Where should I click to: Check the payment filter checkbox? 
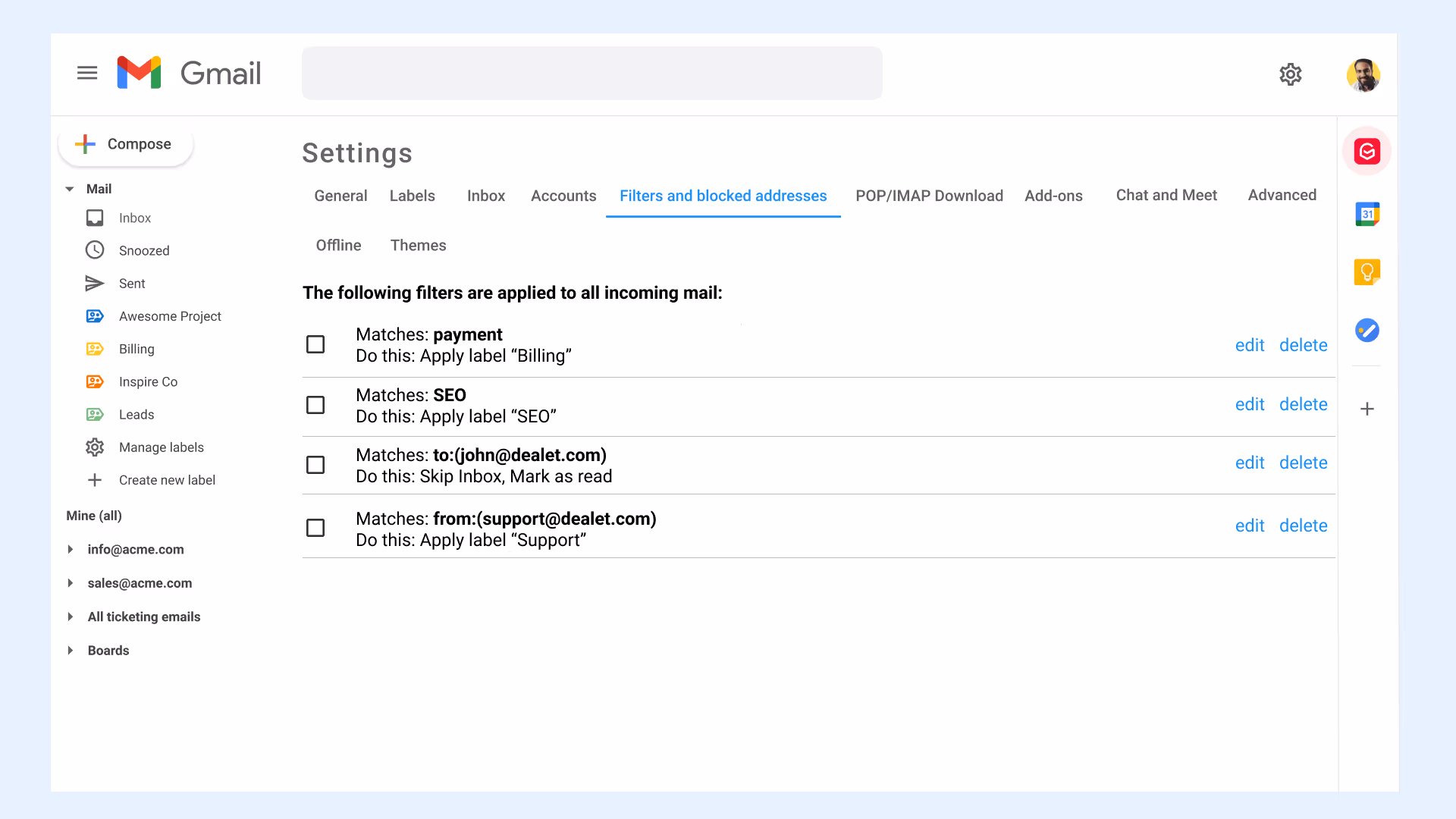coord(315,344)
